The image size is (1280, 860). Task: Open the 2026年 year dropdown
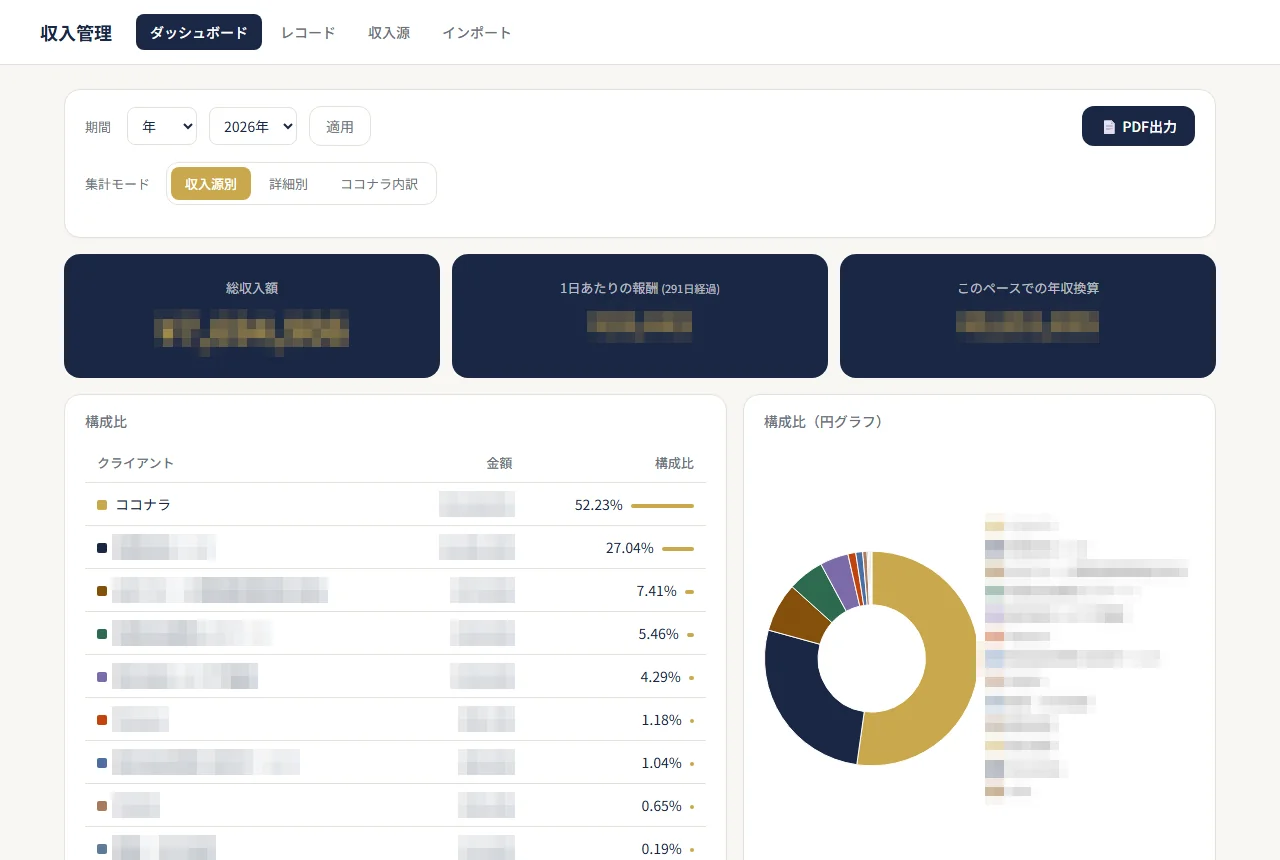tap(253, 126)
